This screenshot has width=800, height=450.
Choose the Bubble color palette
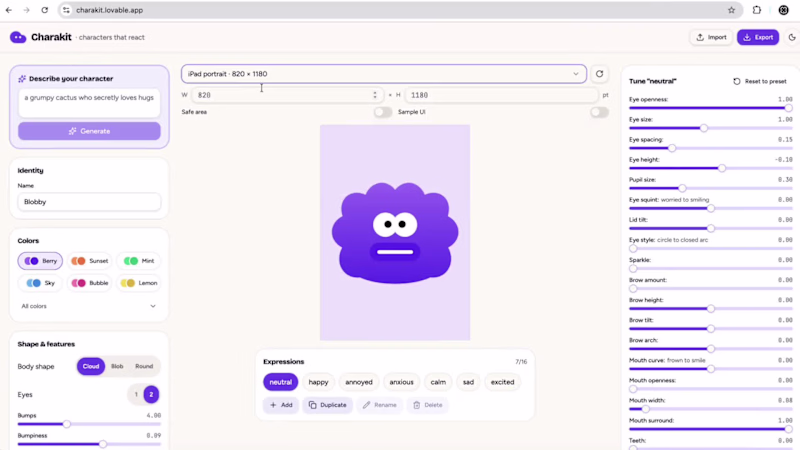(90, 283)
